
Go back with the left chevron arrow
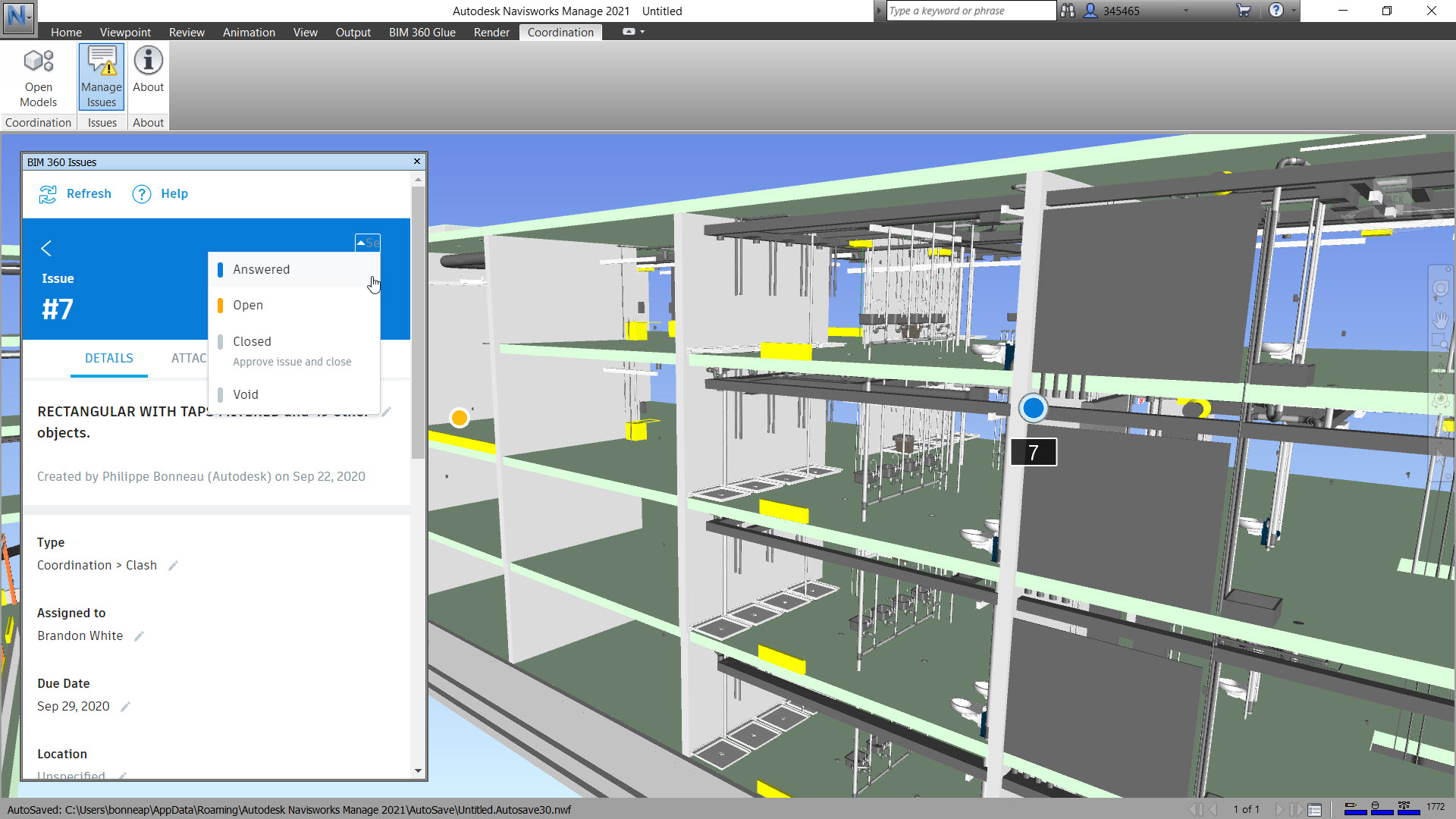(46, 249)
